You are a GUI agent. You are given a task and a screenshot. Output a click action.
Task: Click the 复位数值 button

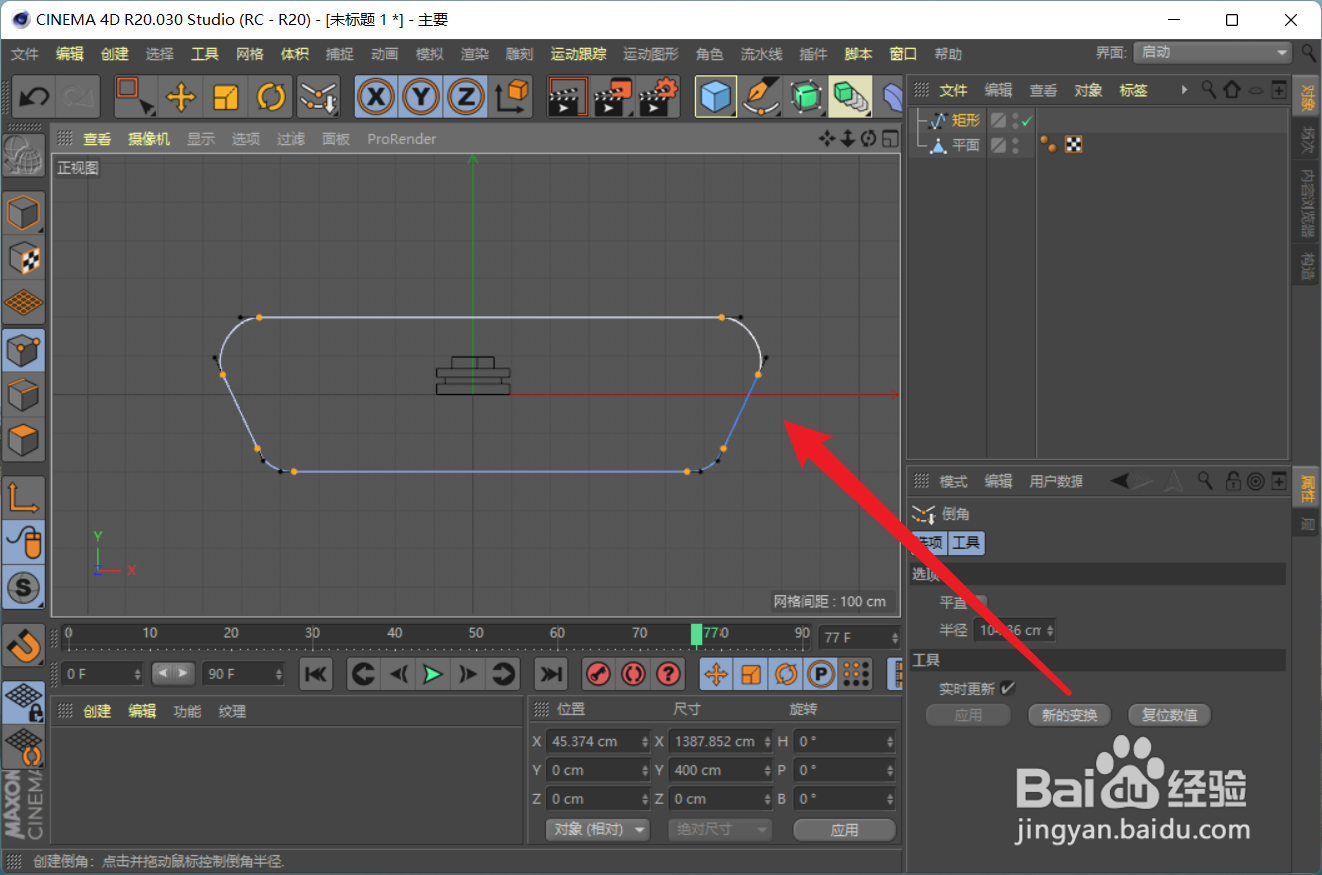click(x=1169, y=715)
